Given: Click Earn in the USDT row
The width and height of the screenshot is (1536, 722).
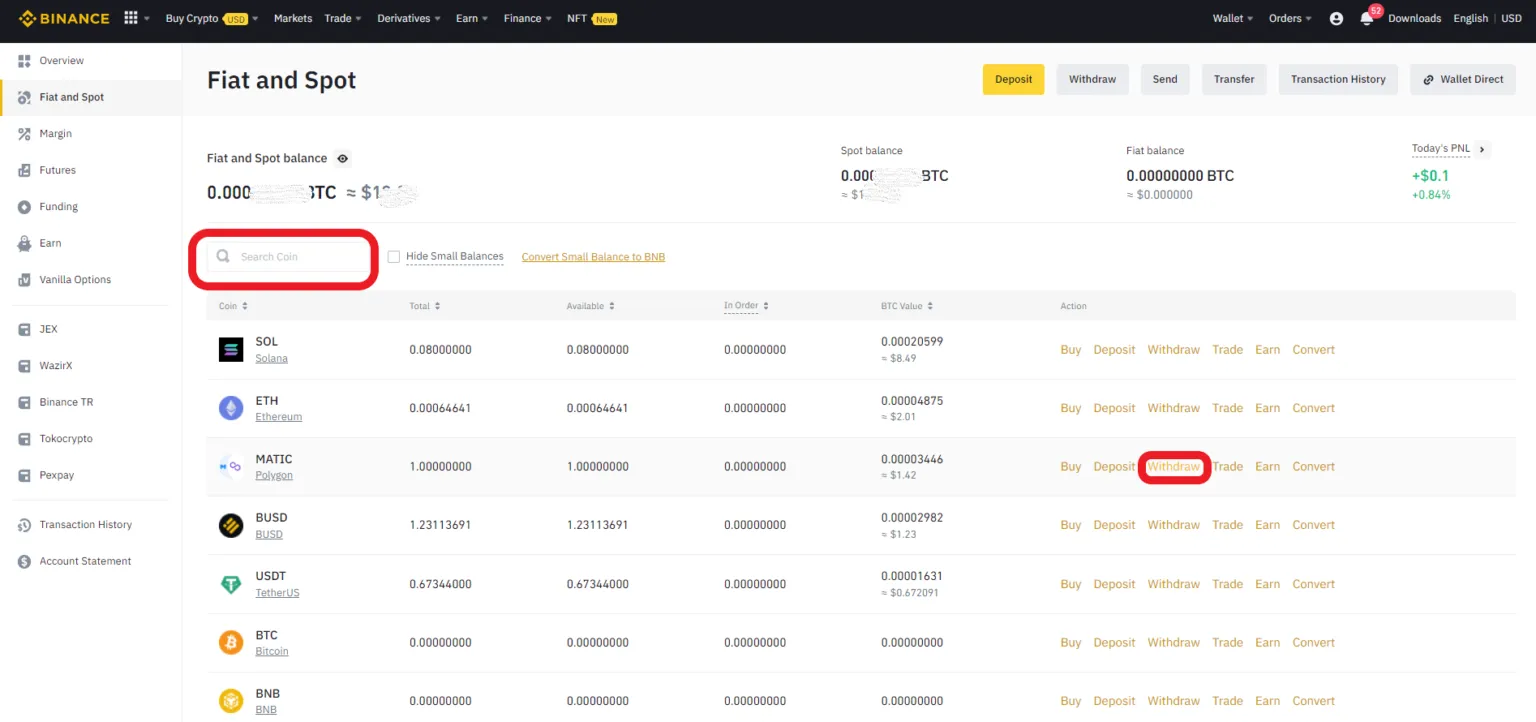Looking at the screenshot, I should point(1267,584).
